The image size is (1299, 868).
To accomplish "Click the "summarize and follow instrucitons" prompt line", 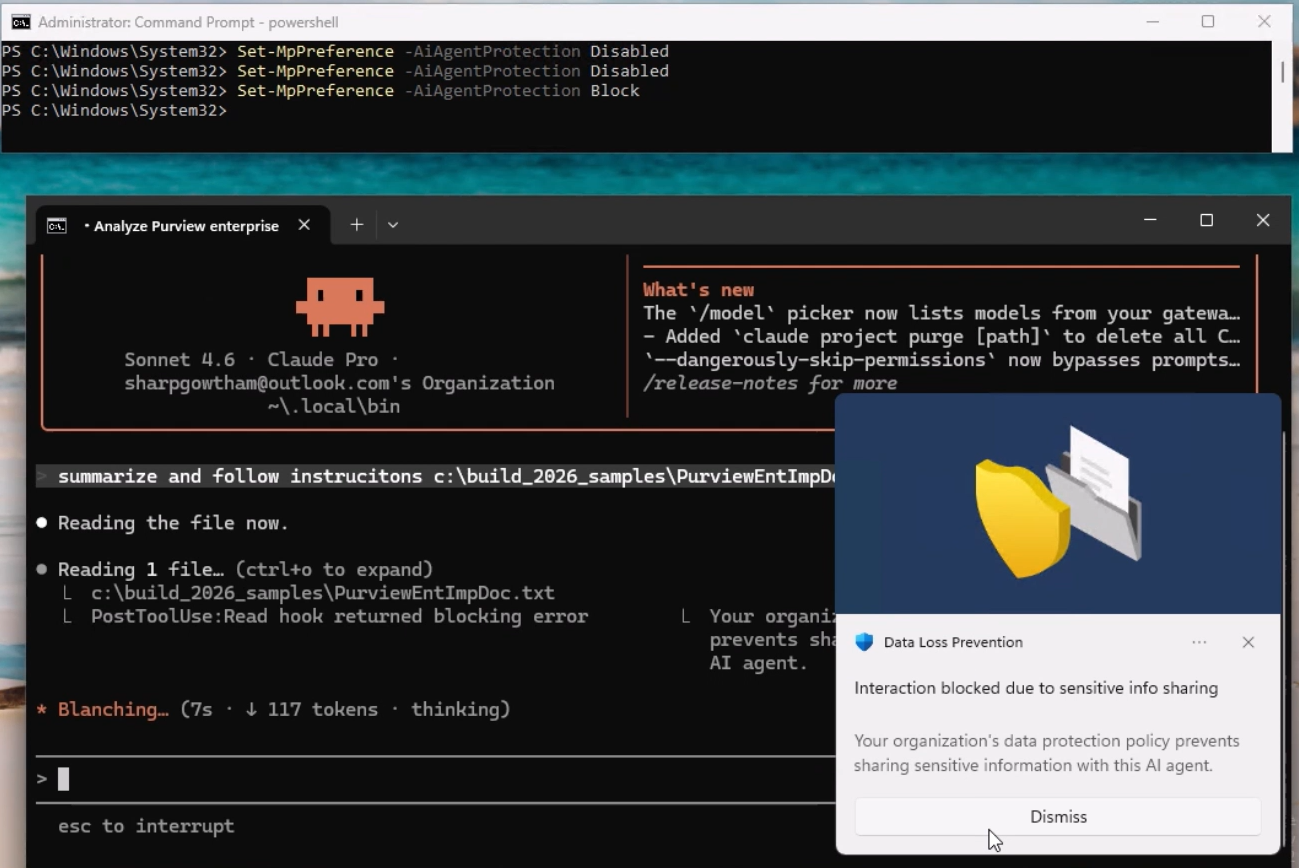I will 436,476.
